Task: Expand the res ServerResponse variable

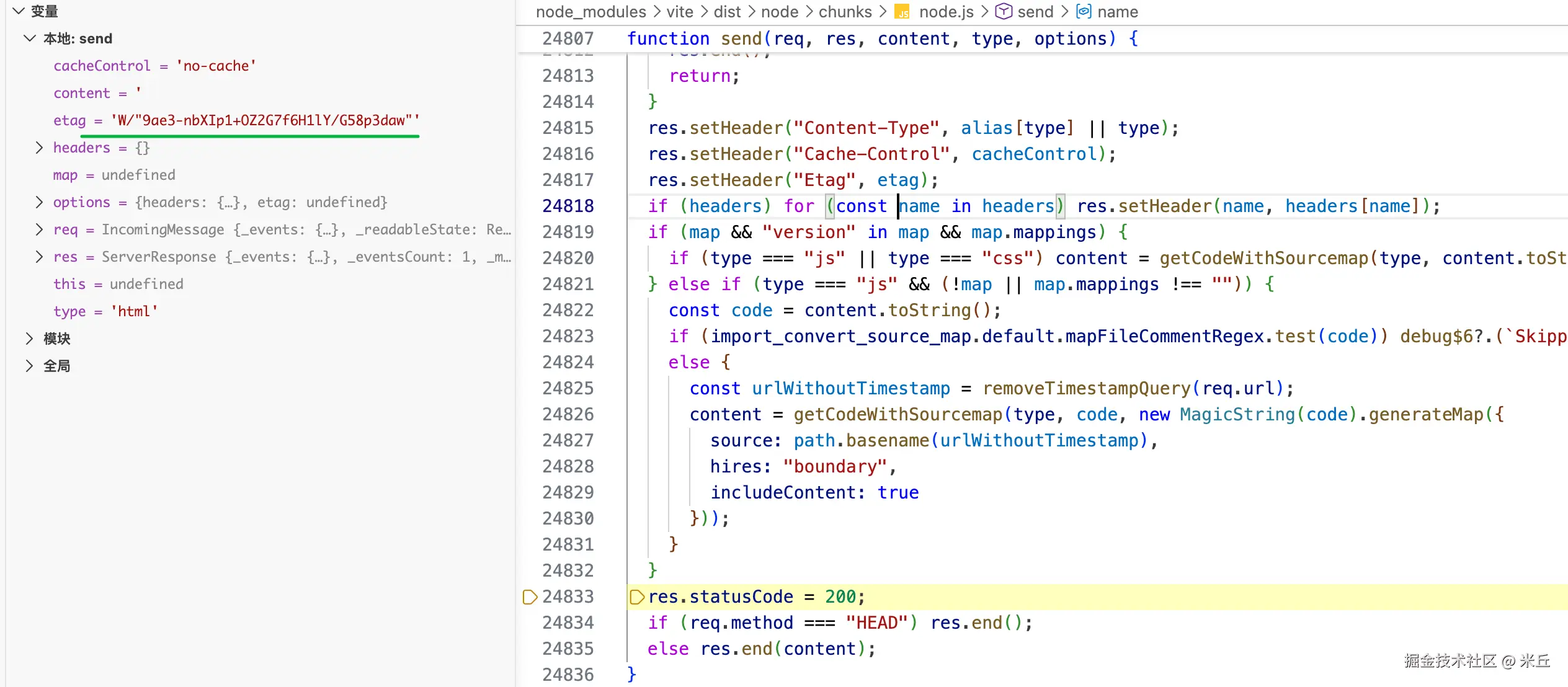Action: [x=39, y=257]
